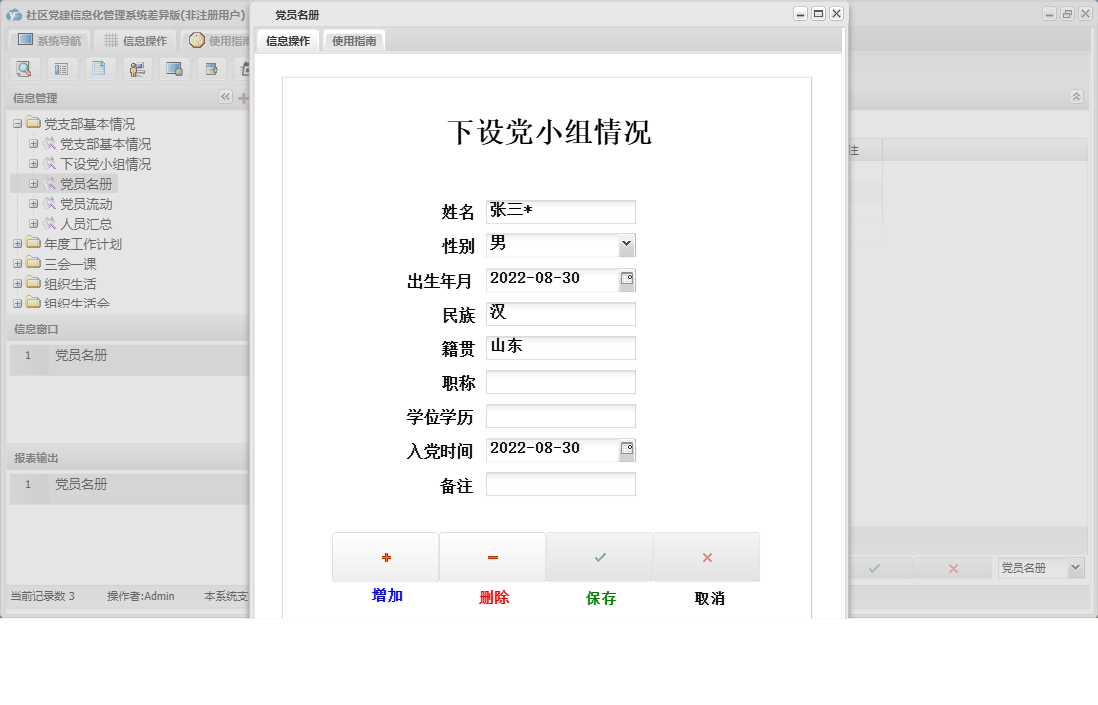Image resolution: width=1098 pixels, height=705 pixels.
Task: Click the red X icon in the bottom bar
Action: (x=953, y=567)
